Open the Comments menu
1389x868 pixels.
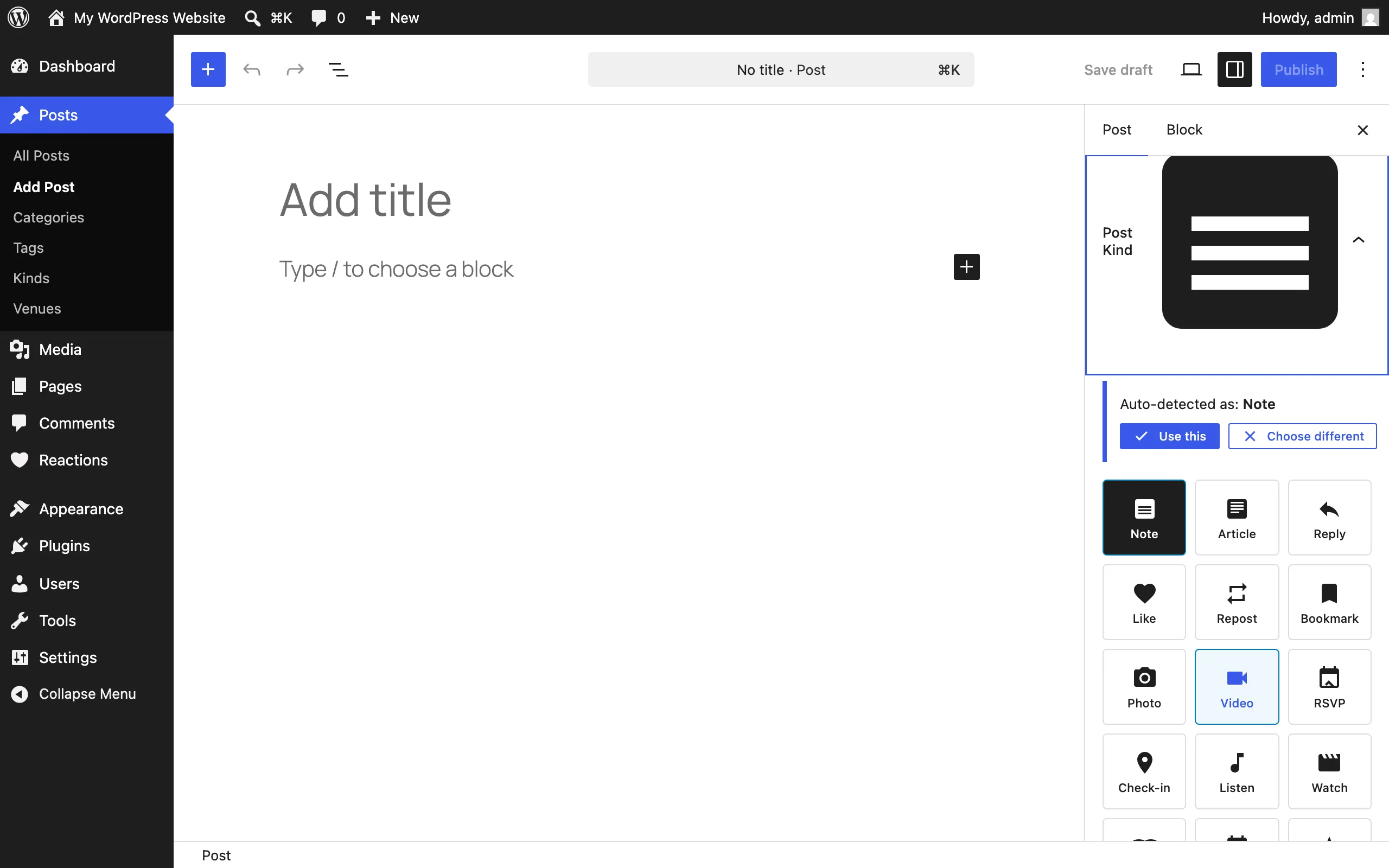[87, 423]
